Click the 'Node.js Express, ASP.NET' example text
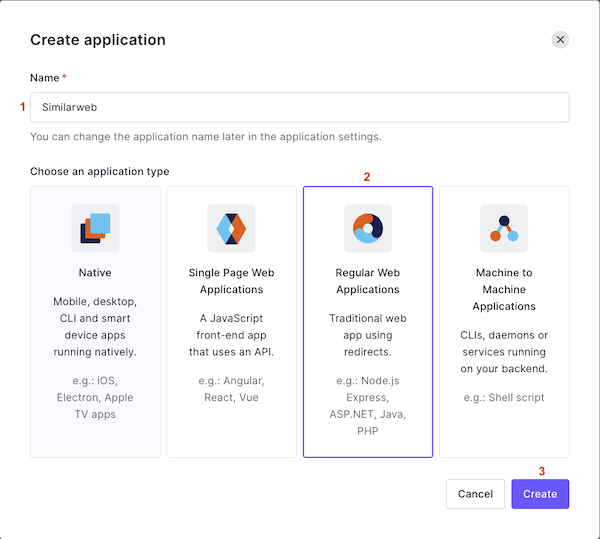 [367, 404]
